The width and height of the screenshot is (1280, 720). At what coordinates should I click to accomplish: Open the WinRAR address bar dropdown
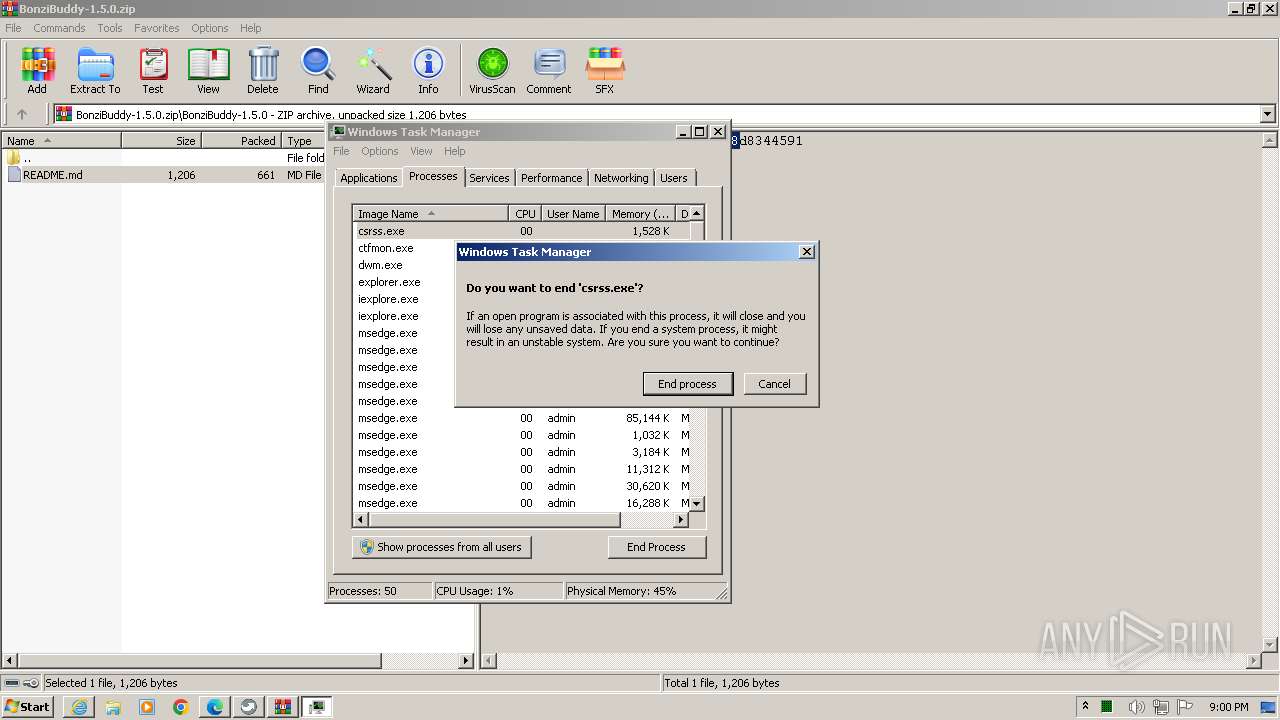pyautogui.click(x=1267, y=114)
